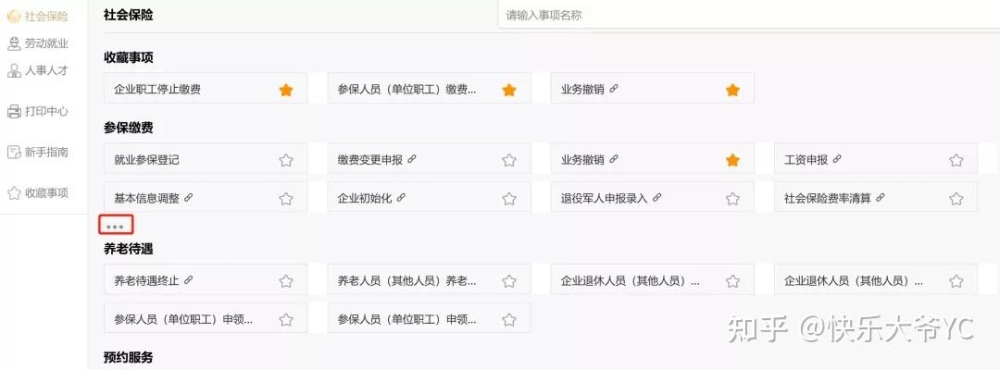
Task: Focus the 请输入事项名称 search field
Action: tap(749, 15)
